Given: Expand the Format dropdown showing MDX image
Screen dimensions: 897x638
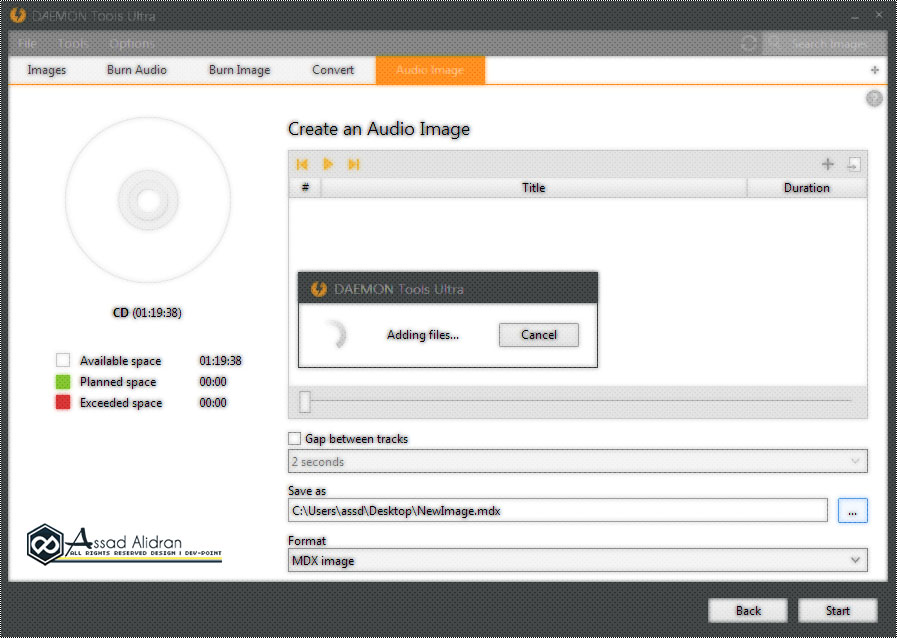Looking at the screenshot, I should tap(578, 560).
